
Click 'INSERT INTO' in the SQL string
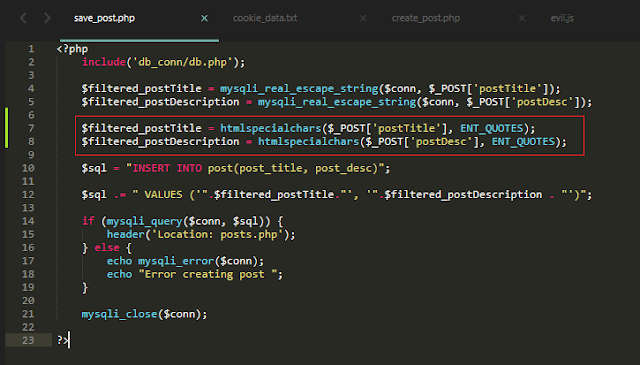tap(167, 168)
